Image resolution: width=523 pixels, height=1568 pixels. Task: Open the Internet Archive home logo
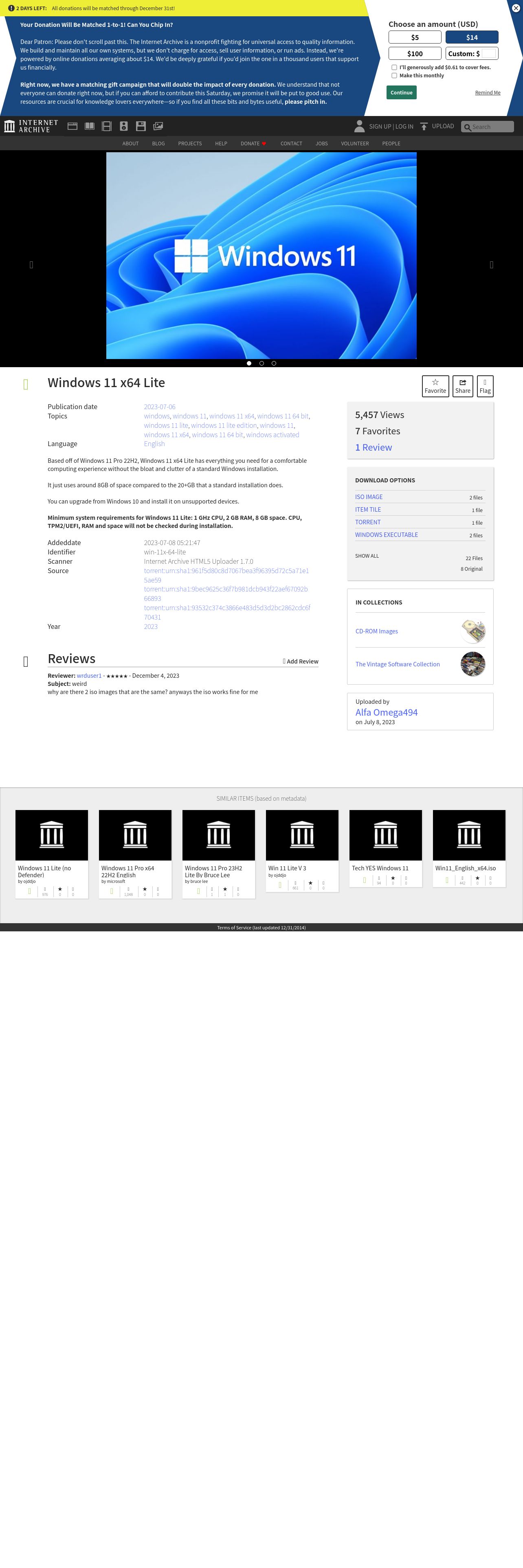[31, 126]
